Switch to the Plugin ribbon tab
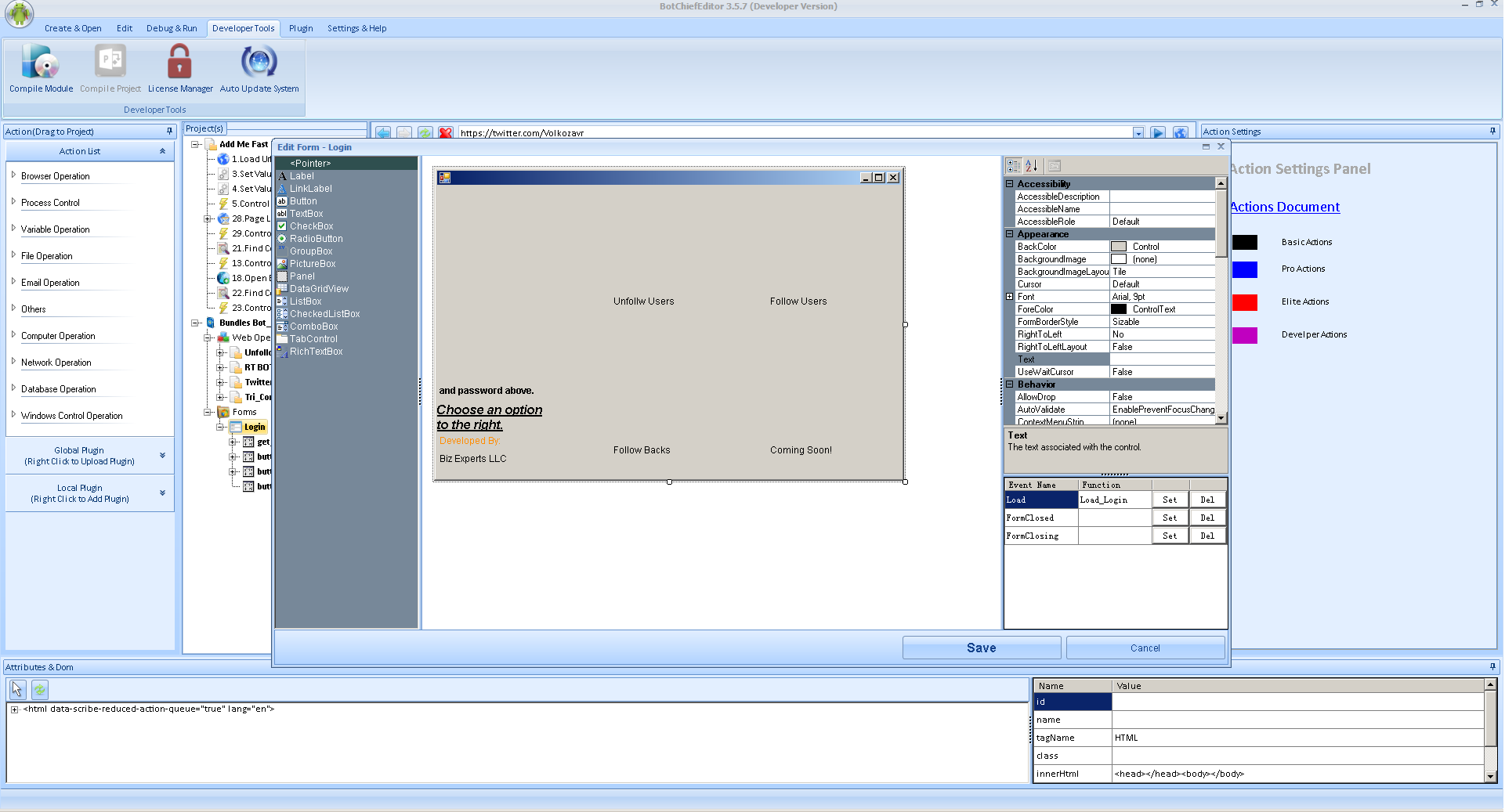This screenshot has height=812, width=1505. [x=301, y=28]
